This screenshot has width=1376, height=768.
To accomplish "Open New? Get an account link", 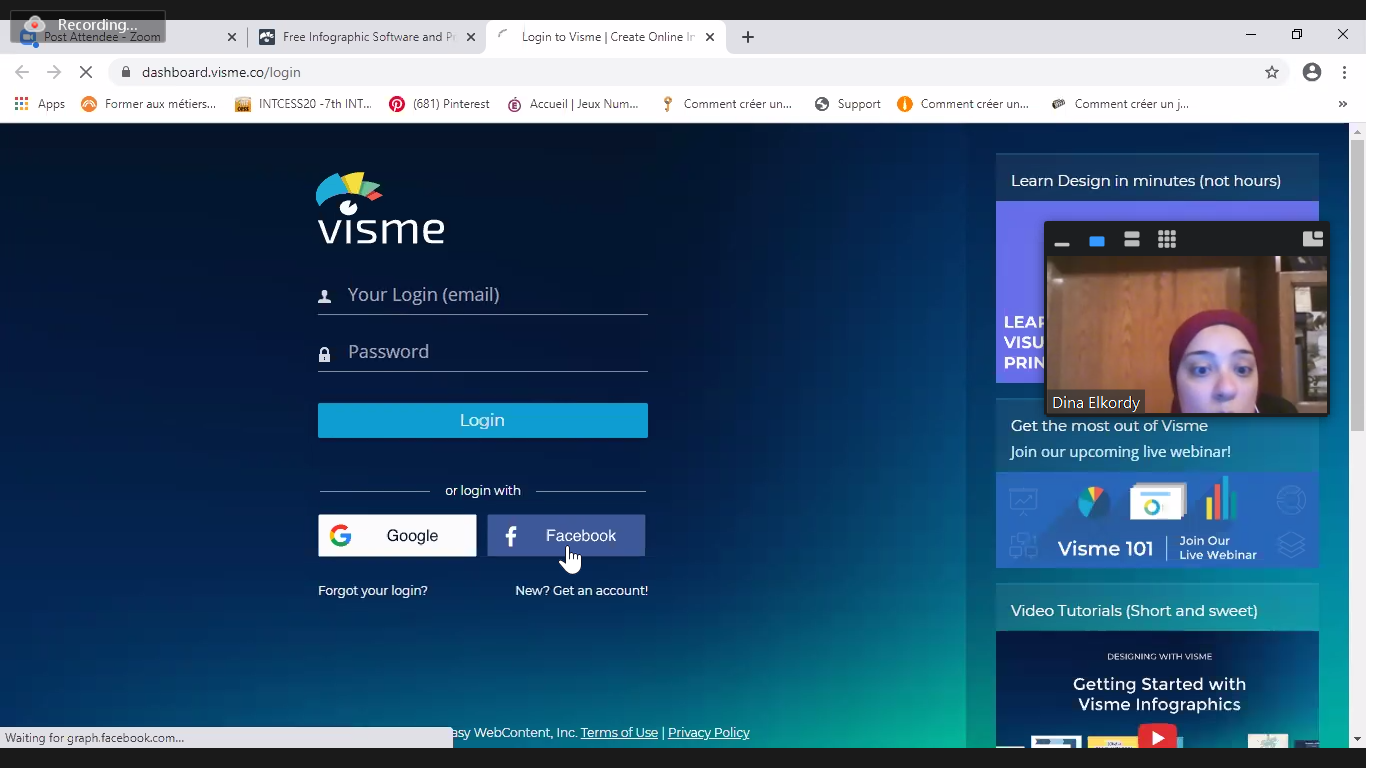I will (x=581, y=591).
